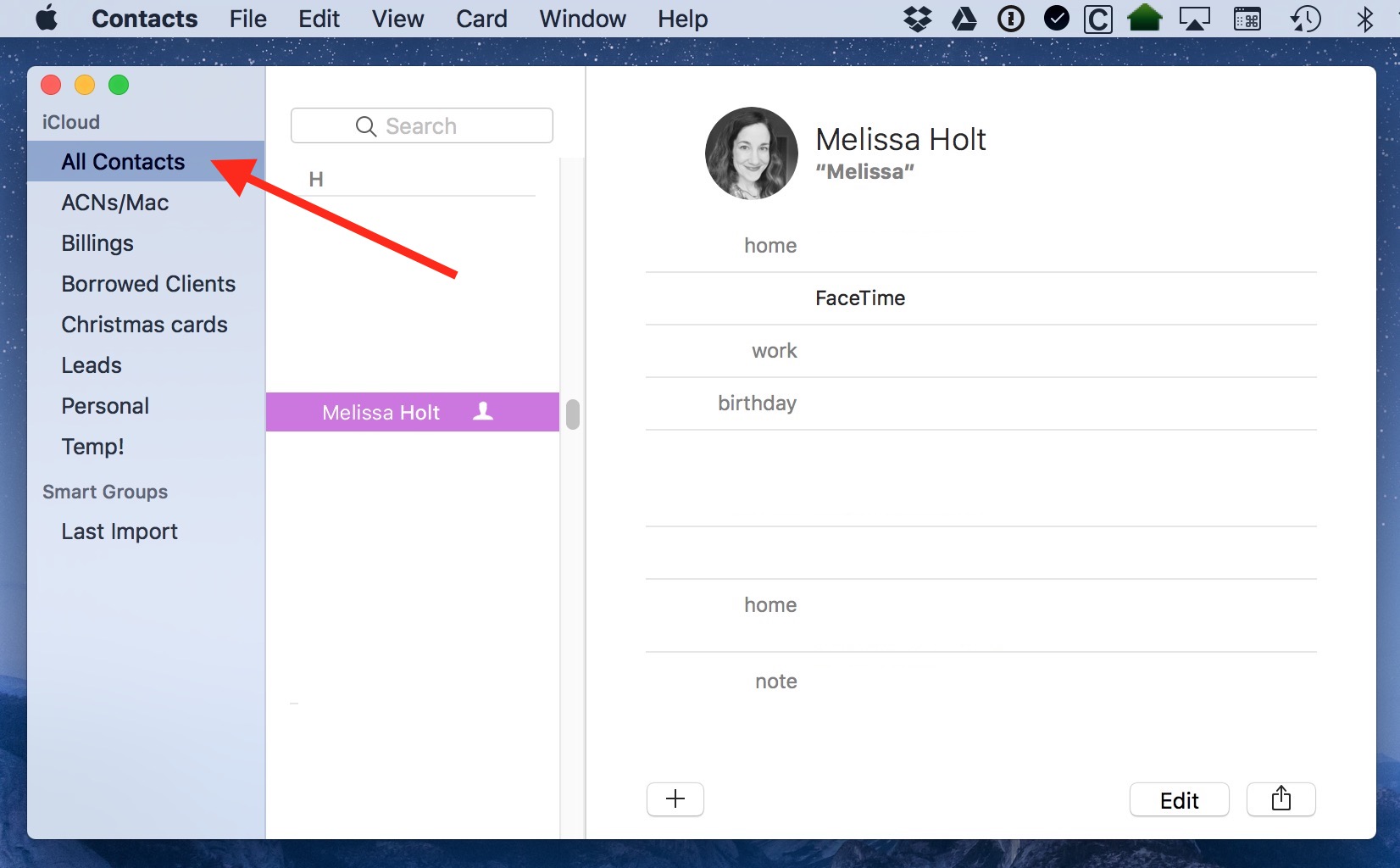Click the home label above note
The width and height of the screenshot is (1400, 868).
click(x=770, y=605)
